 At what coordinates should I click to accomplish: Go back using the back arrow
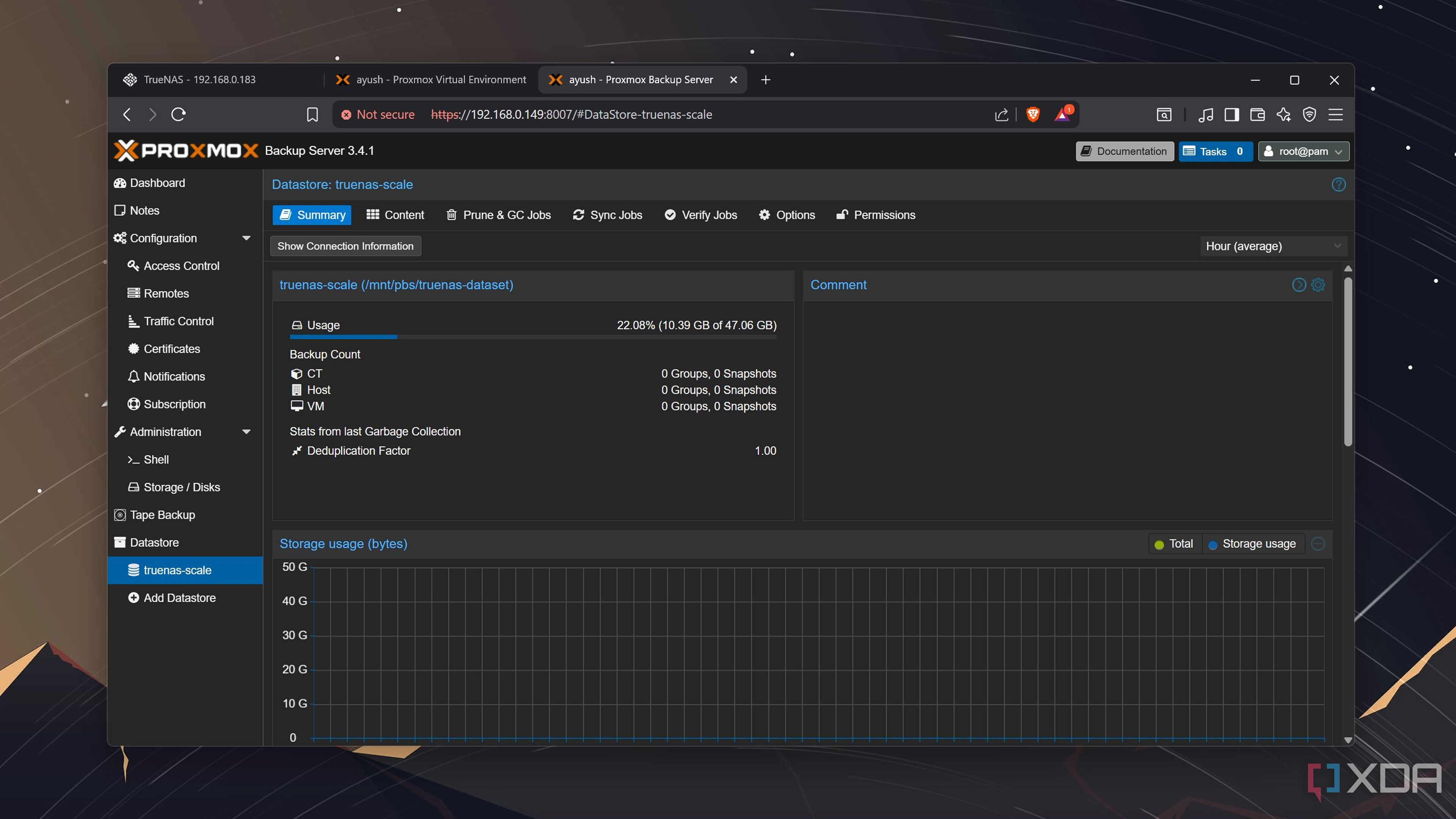point(127,115)
